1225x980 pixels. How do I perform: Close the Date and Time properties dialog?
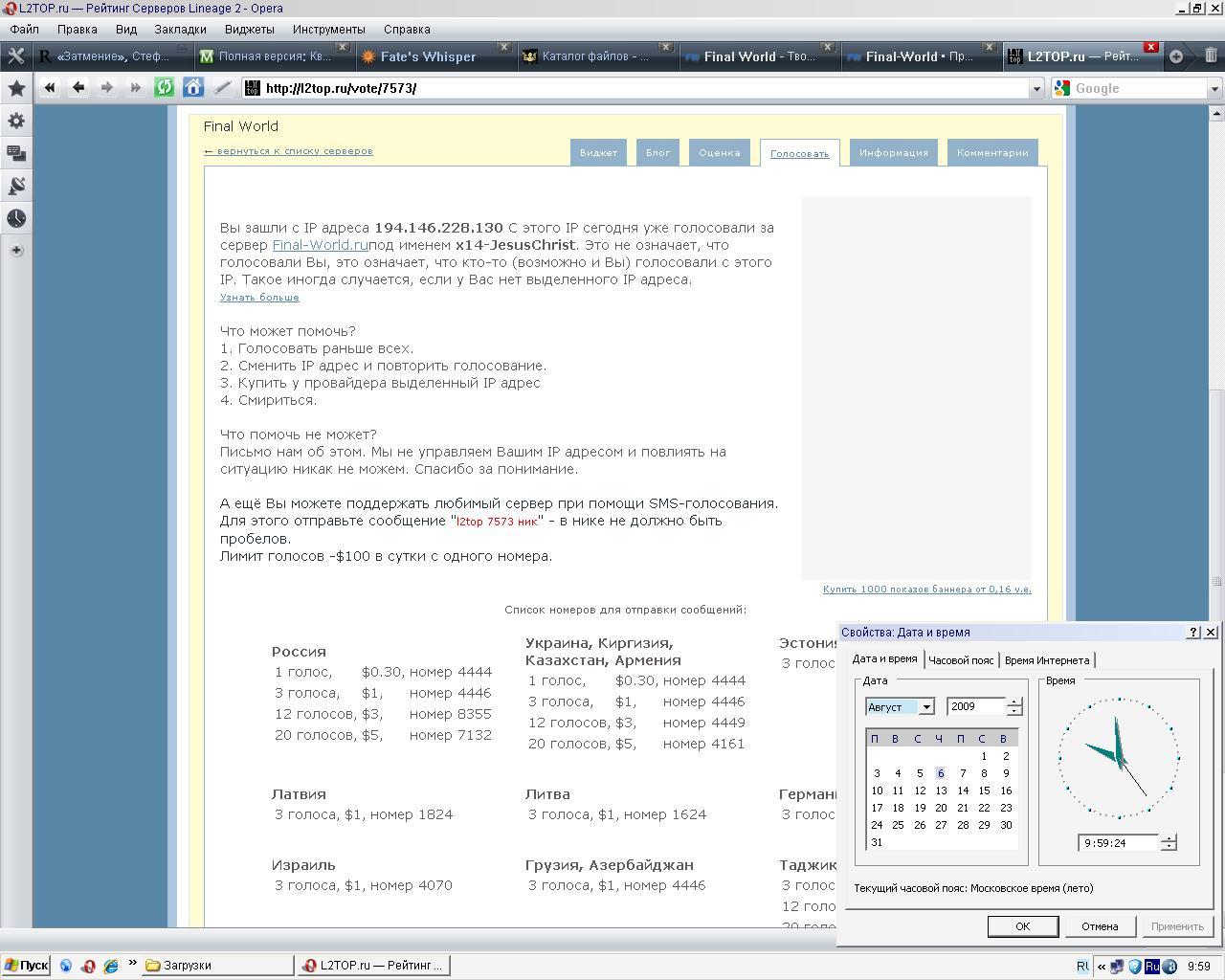coord(1211,633)
